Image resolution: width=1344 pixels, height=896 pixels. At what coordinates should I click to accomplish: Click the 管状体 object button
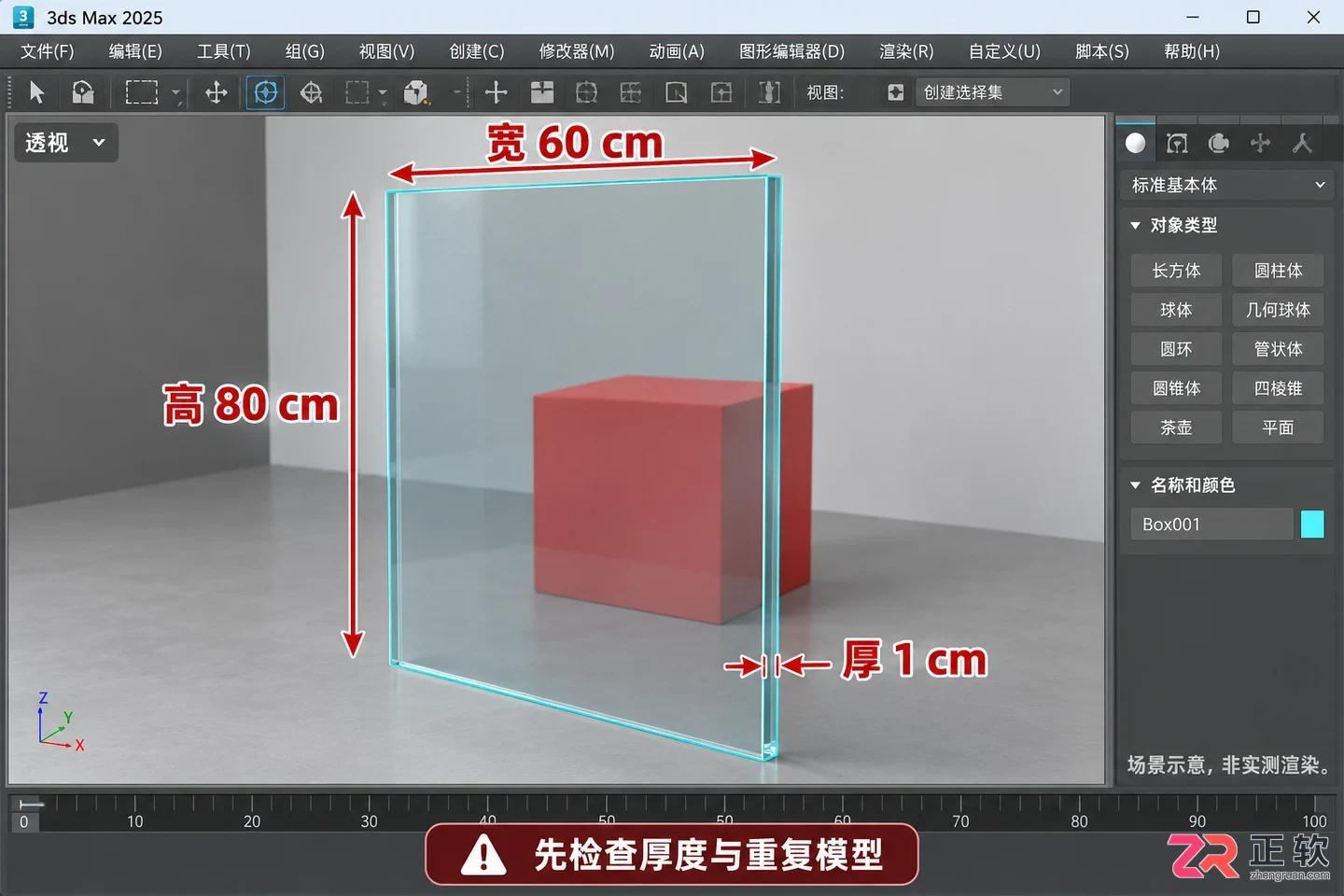tap(1278, 349)
